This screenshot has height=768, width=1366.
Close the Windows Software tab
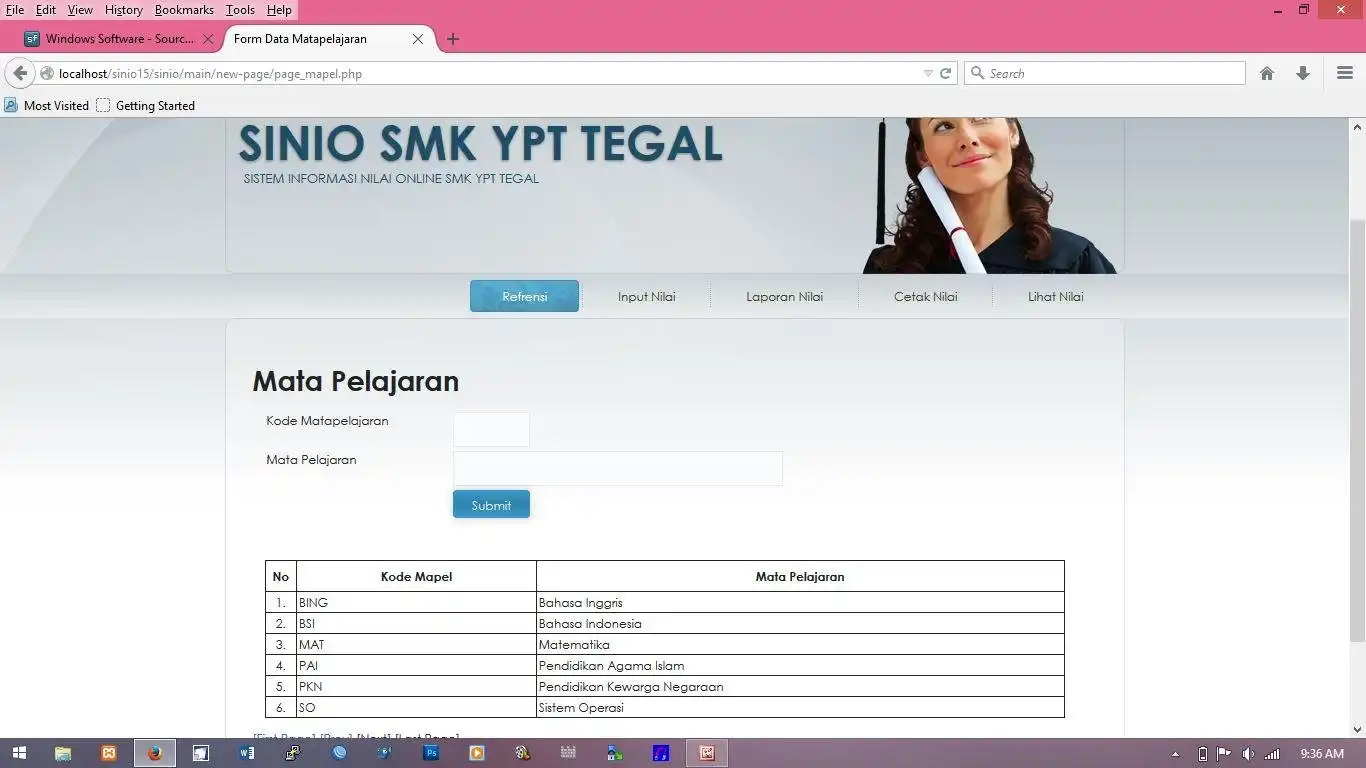(208, 39)
